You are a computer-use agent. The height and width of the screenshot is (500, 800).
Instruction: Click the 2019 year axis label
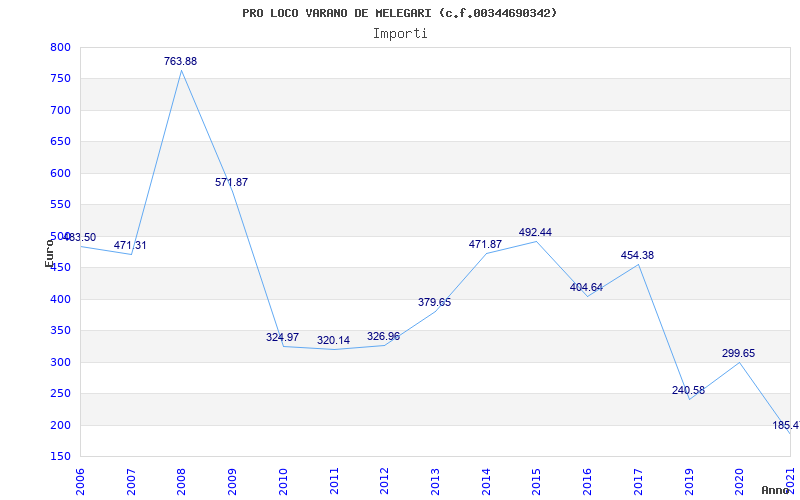tap(688, 482)
